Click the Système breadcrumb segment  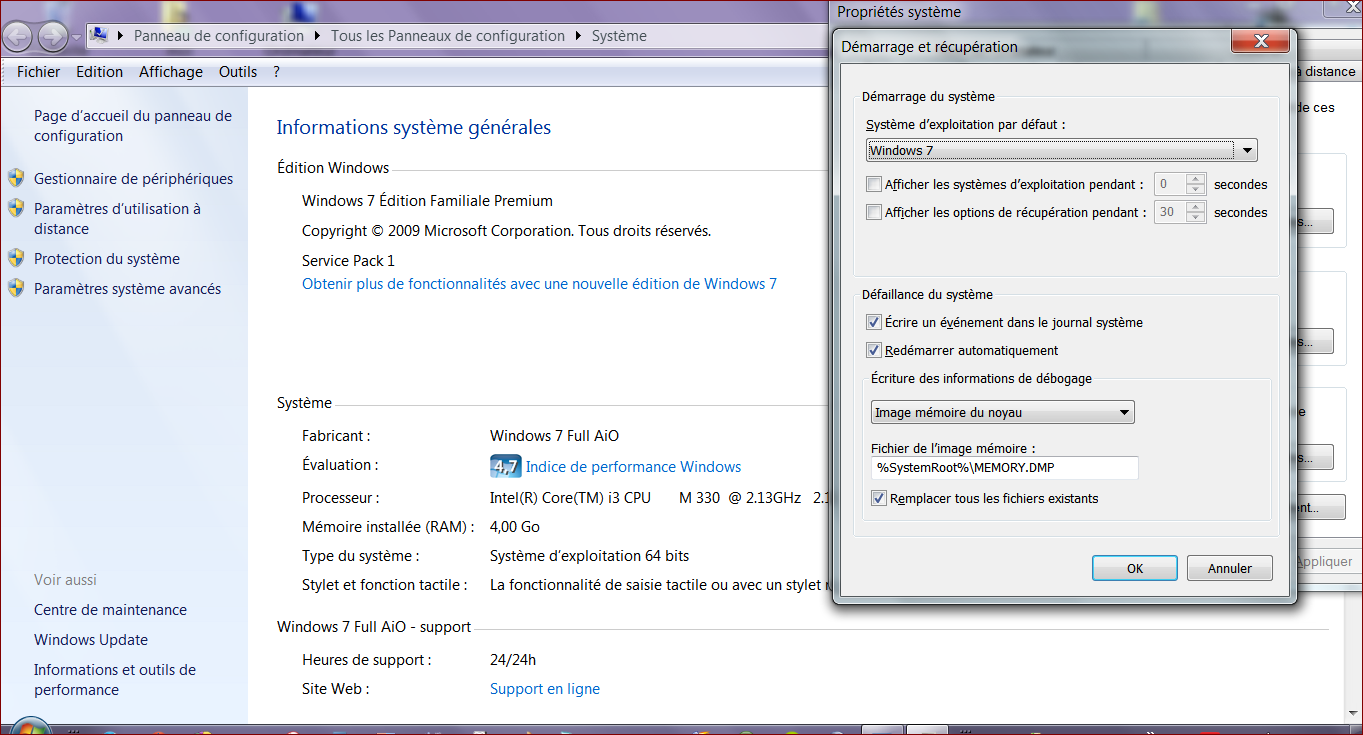(619, 36)
